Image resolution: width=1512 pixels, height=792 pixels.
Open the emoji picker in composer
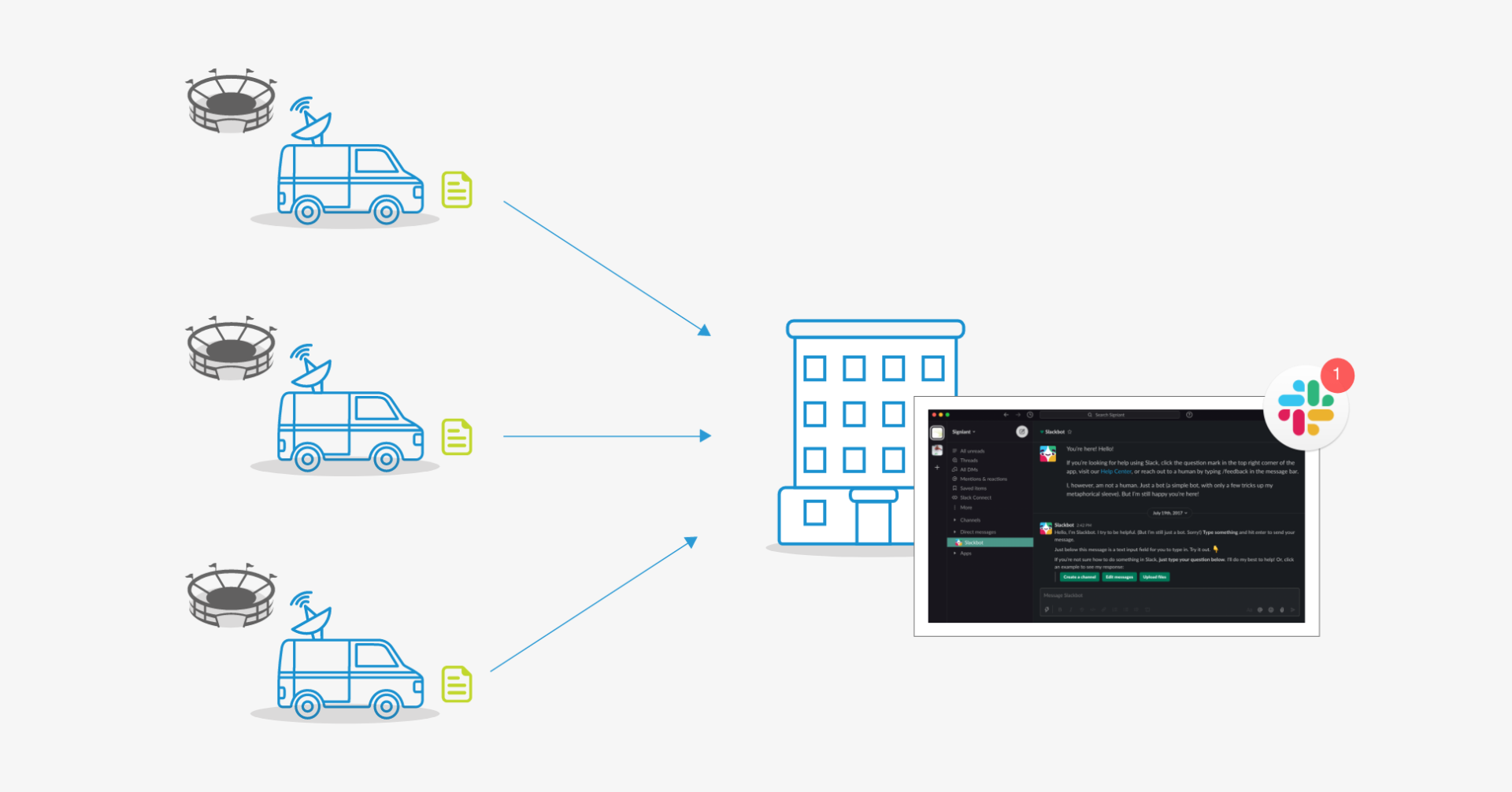pyautogui.click(x=1271, y=609)
